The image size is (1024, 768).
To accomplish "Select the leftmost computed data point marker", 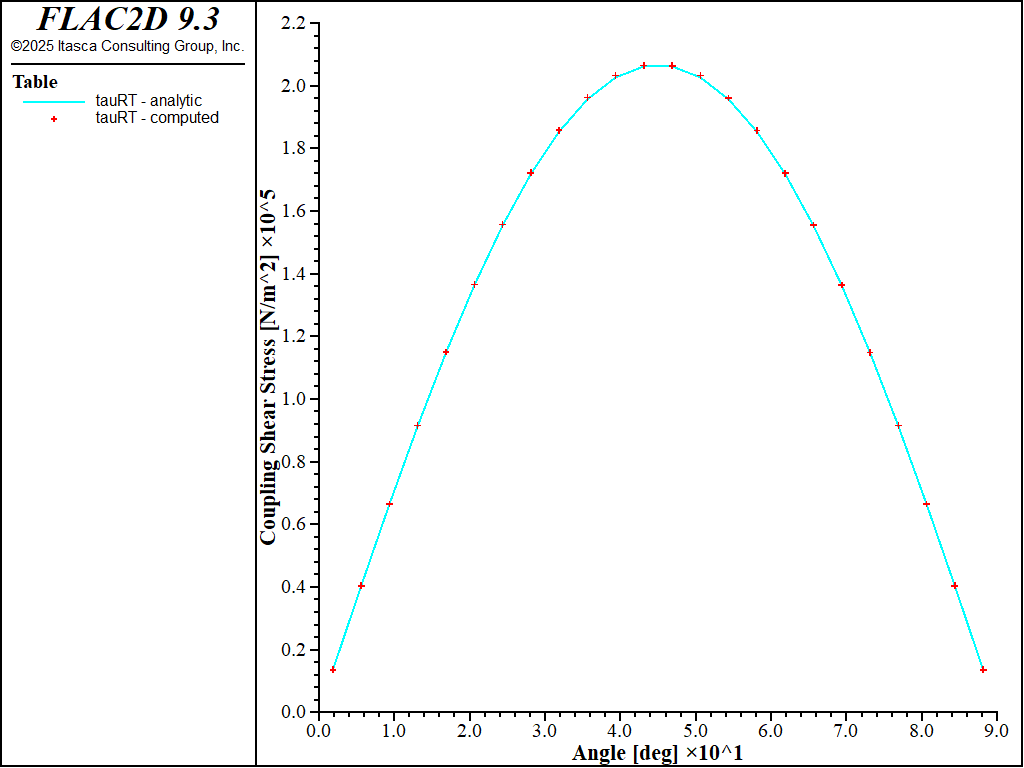I will (333, 669).
